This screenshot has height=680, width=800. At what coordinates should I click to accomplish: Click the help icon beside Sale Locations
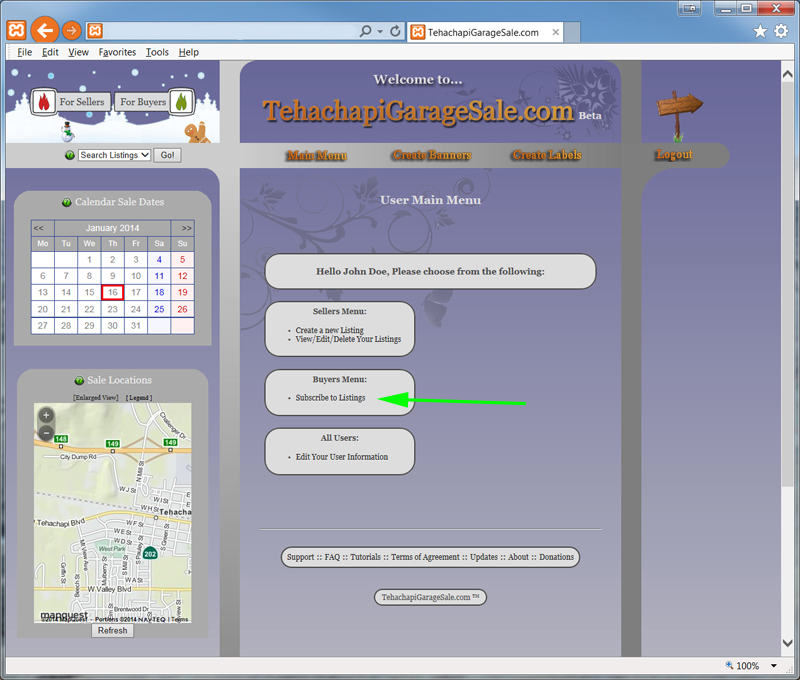coord(79,381)
